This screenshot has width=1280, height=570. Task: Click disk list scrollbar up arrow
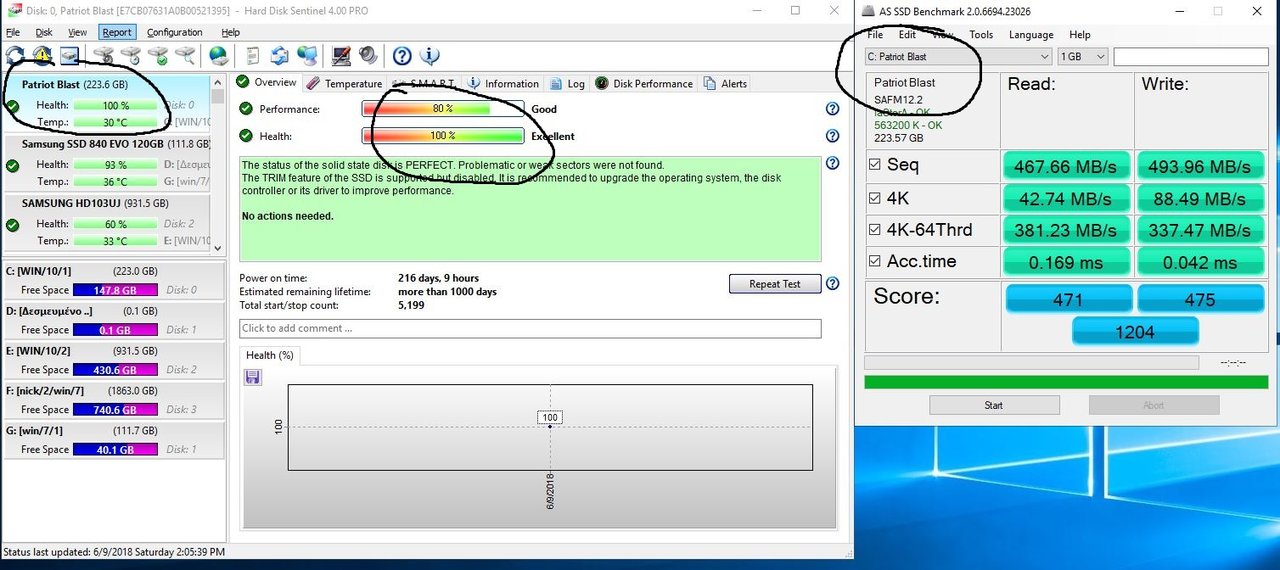pos(218,81)
